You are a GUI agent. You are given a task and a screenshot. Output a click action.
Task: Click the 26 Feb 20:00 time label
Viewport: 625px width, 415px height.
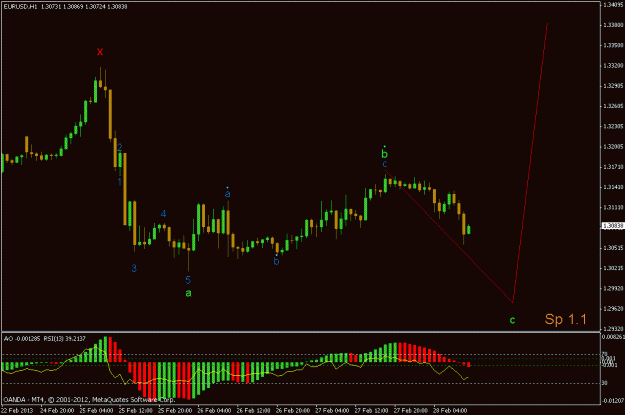(x=293, y=410)
